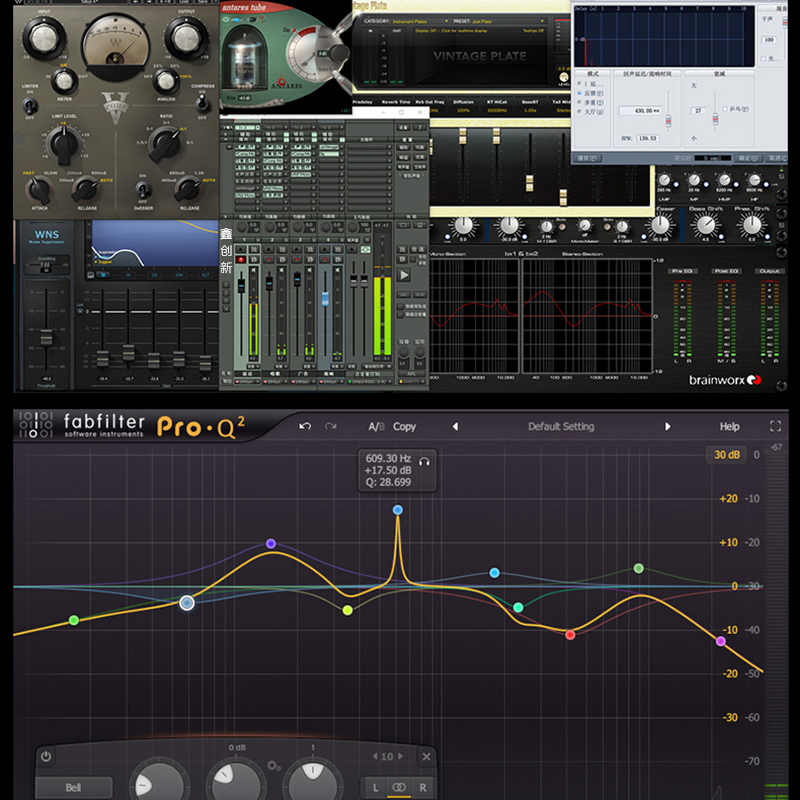
Task: Click the V-Comp OUTPUT knob
Action: point(186,37)
